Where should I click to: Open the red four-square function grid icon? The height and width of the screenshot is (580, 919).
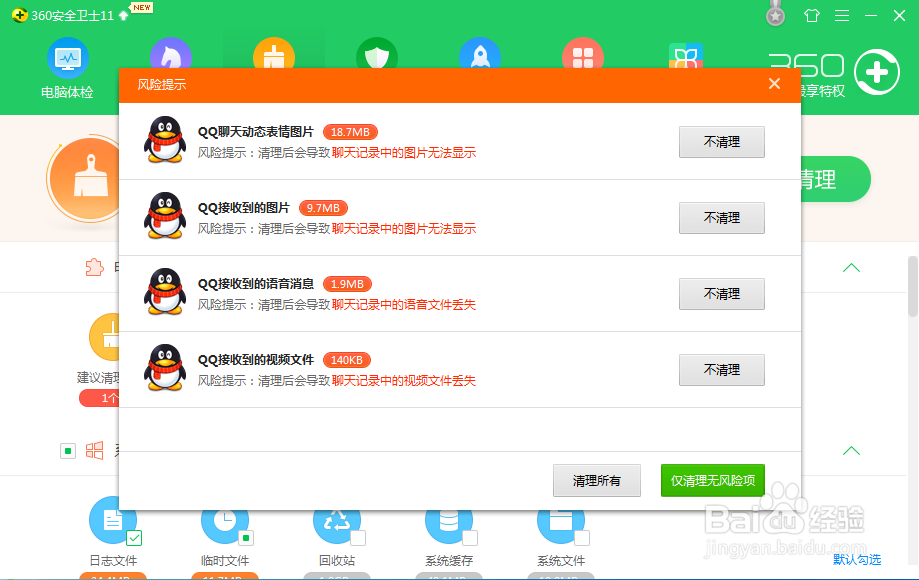pos(583,53)
